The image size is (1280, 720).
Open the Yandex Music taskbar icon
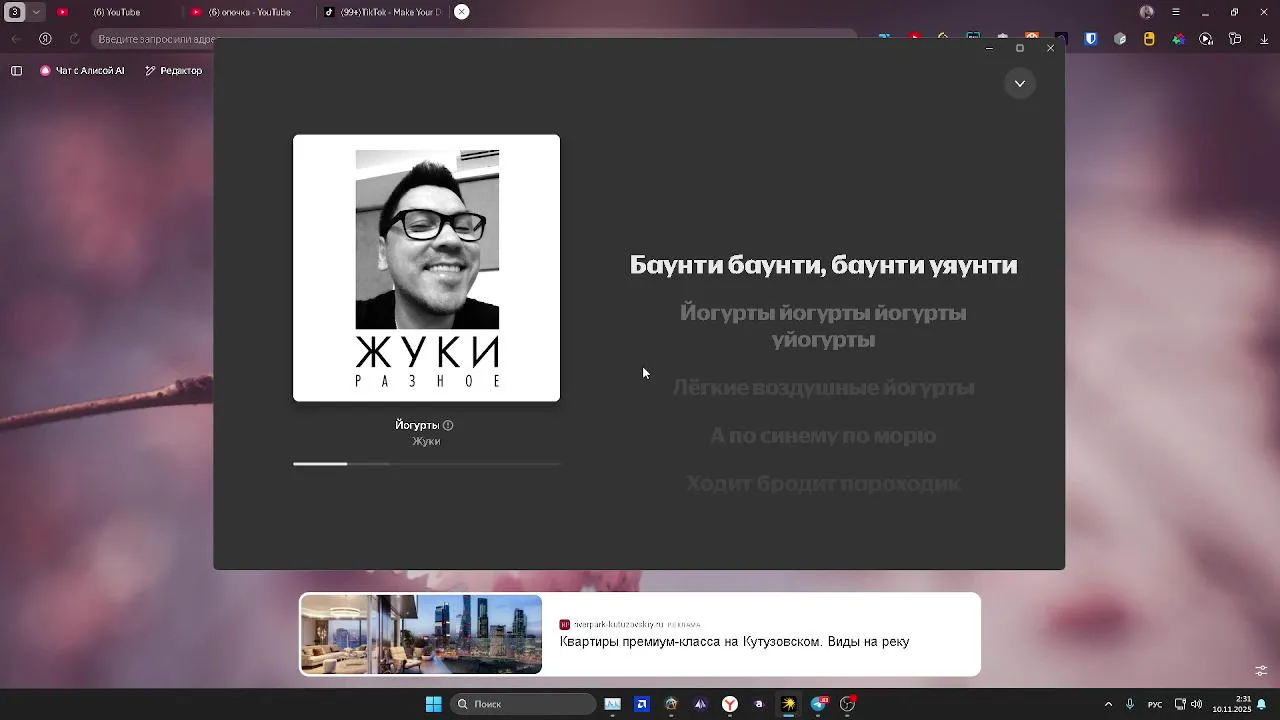click(789, 704)
